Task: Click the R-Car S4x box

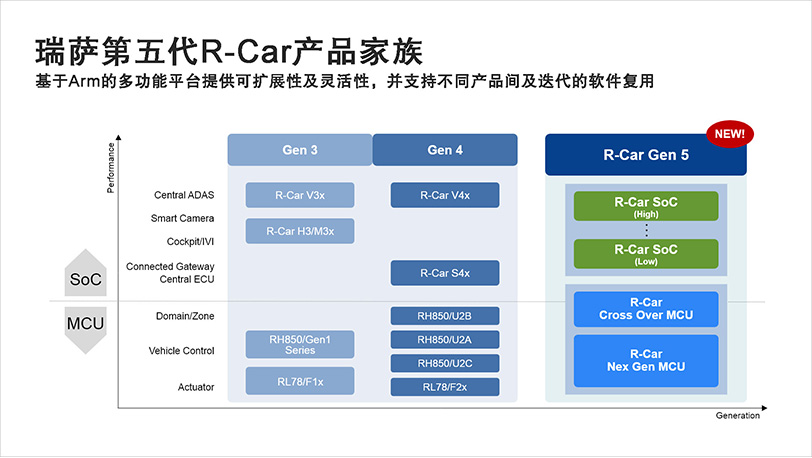Action: tap(445, 273)
